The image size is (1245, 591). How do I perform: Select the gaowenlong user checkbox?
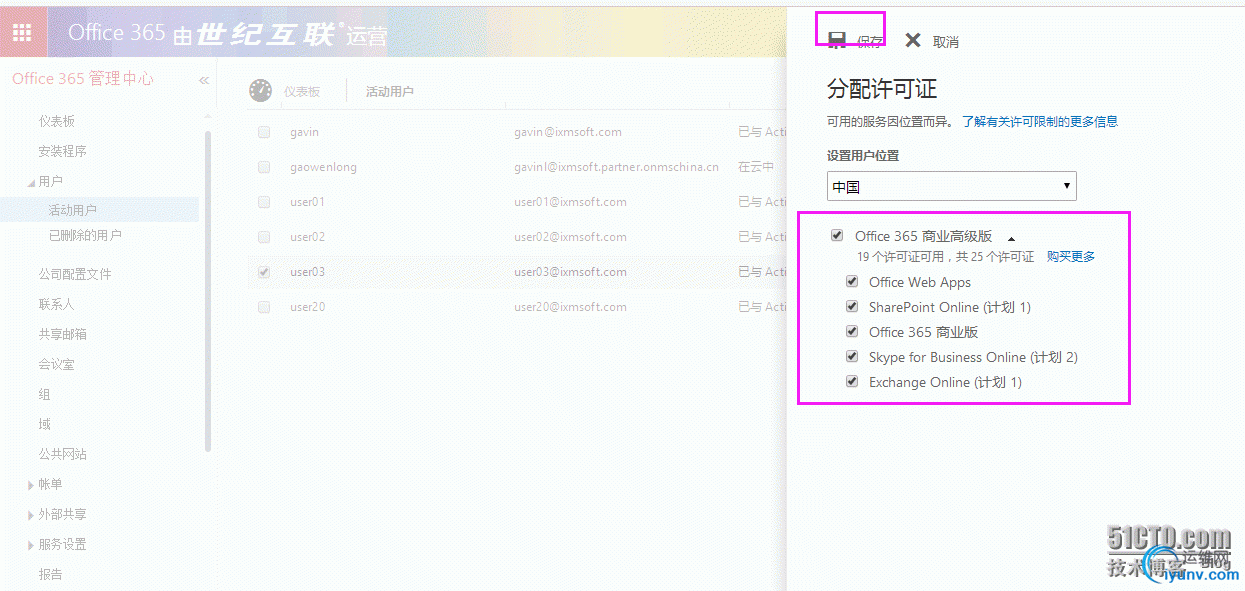(264, 167)
